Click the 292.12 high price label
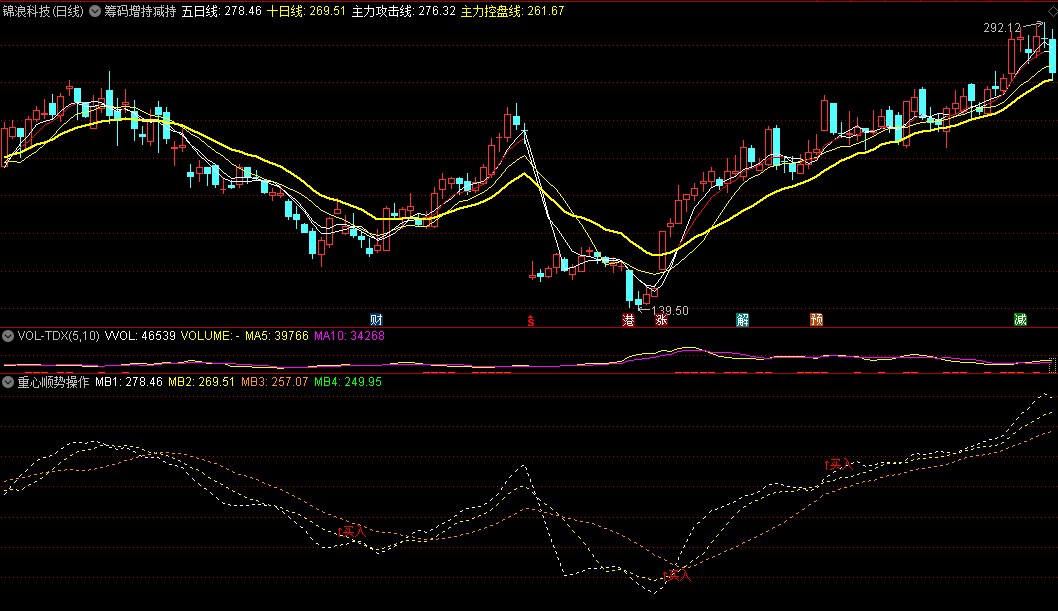This screenshot has width=1058, height=611. 1002,28
